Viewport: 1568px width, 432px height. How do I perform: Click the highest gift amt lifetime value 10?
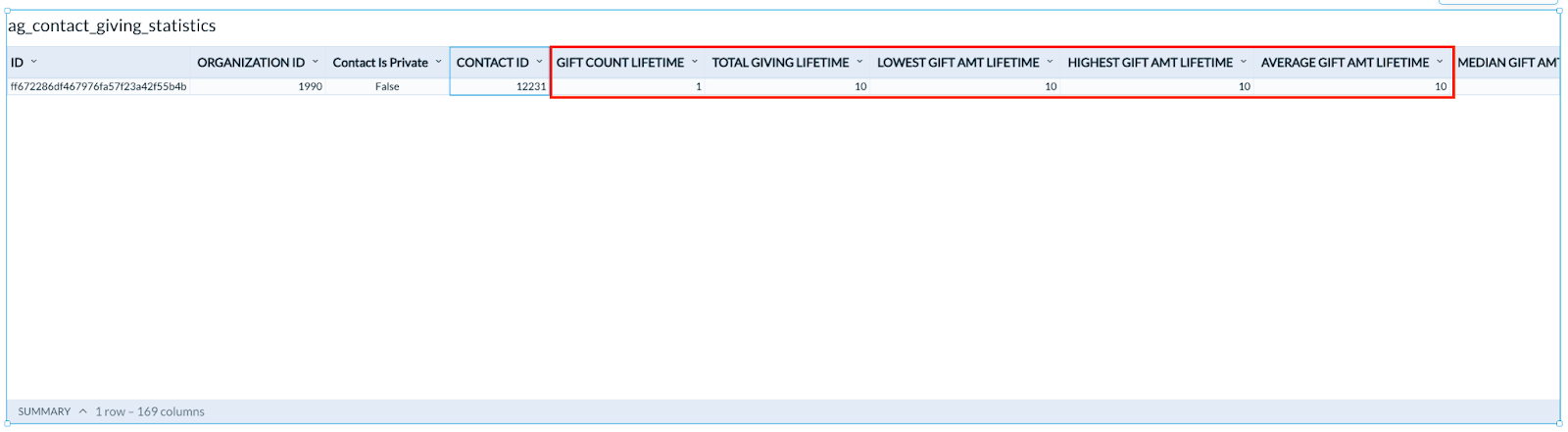pyautogui.click(x=1157, y=86)
